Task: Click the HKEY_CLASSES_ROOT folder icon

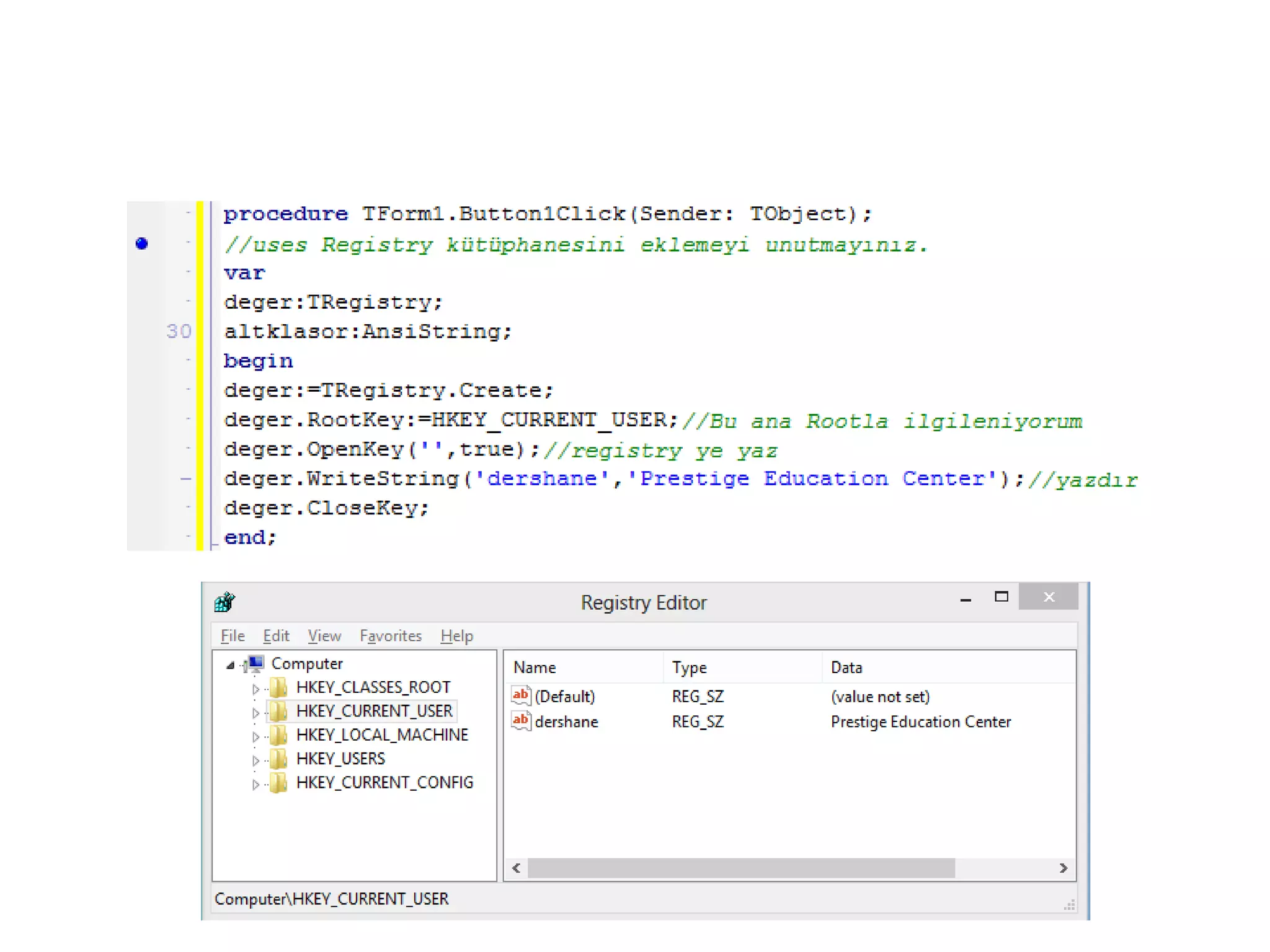Action: 279,687
